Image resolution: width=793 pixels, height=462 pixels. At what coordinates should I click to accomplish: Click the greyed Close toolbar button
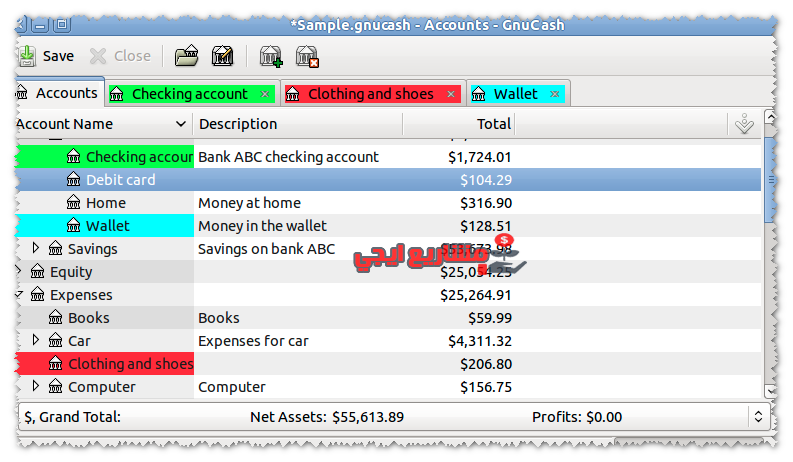[120, 56]
